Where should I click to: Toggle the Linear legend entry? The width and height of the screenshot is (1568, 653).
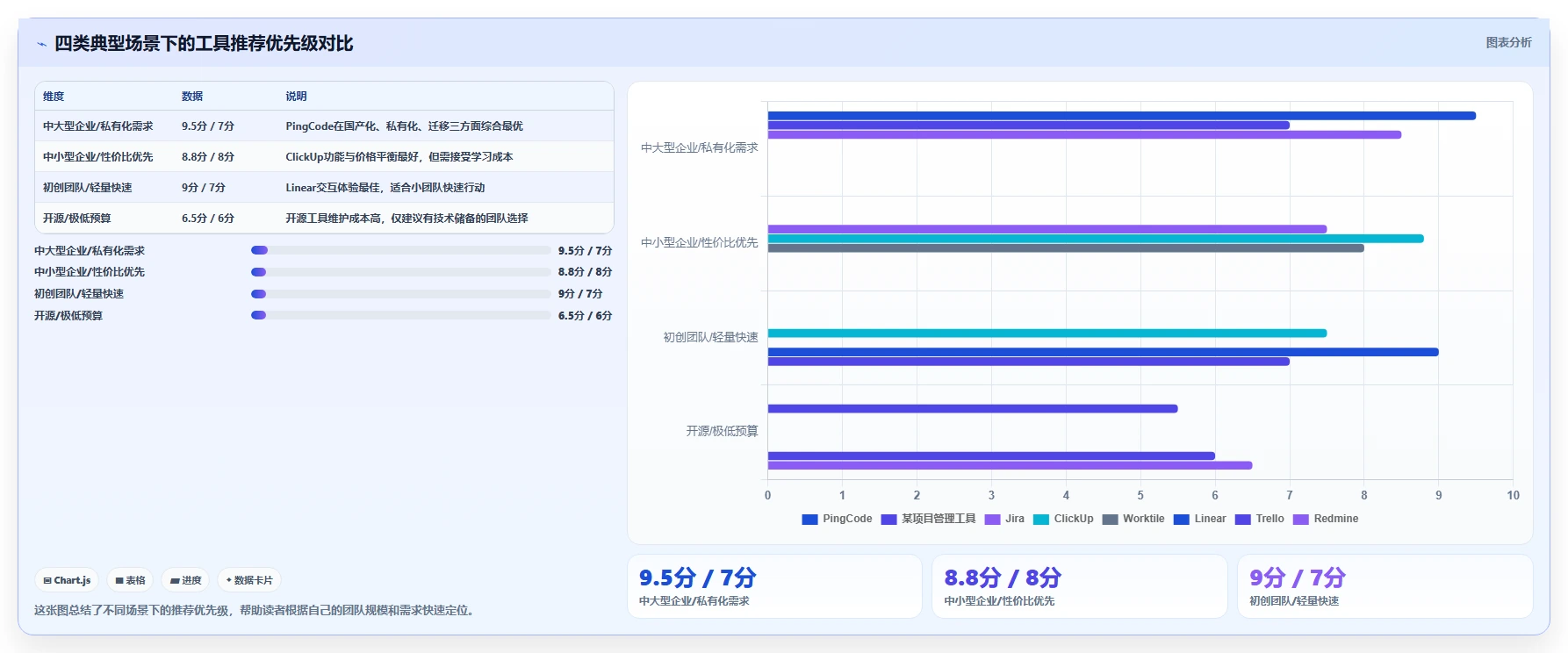[x=1199, y=519]
